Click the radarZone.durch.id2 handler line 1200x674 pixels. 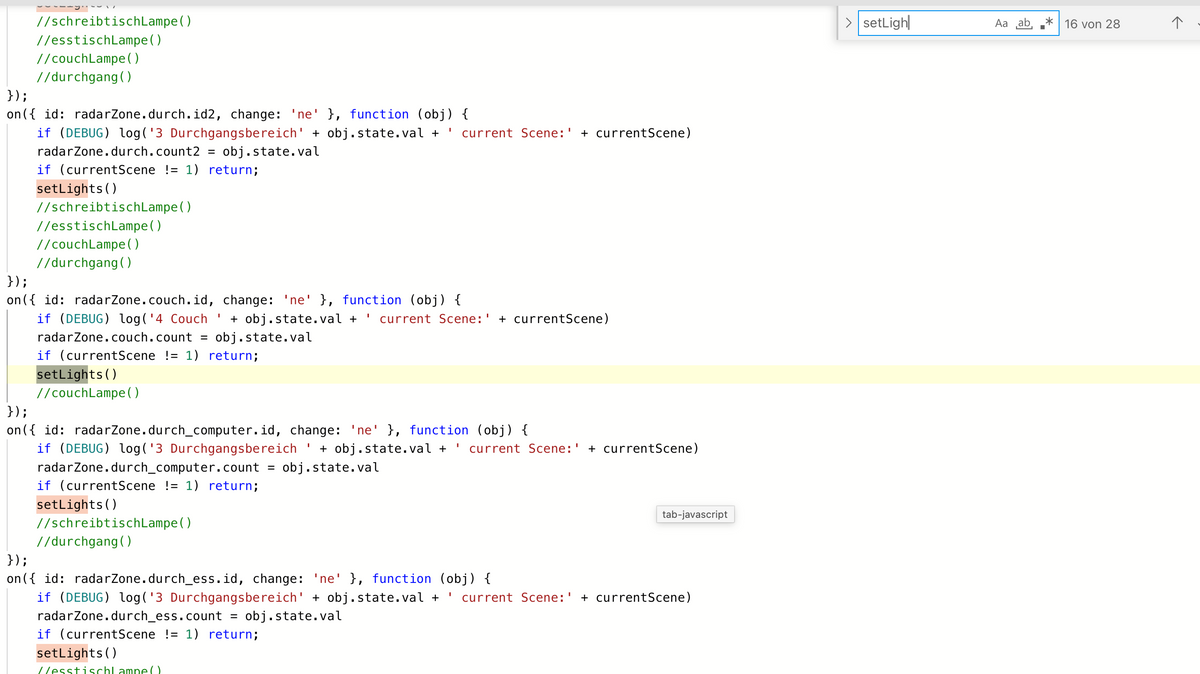238,114
